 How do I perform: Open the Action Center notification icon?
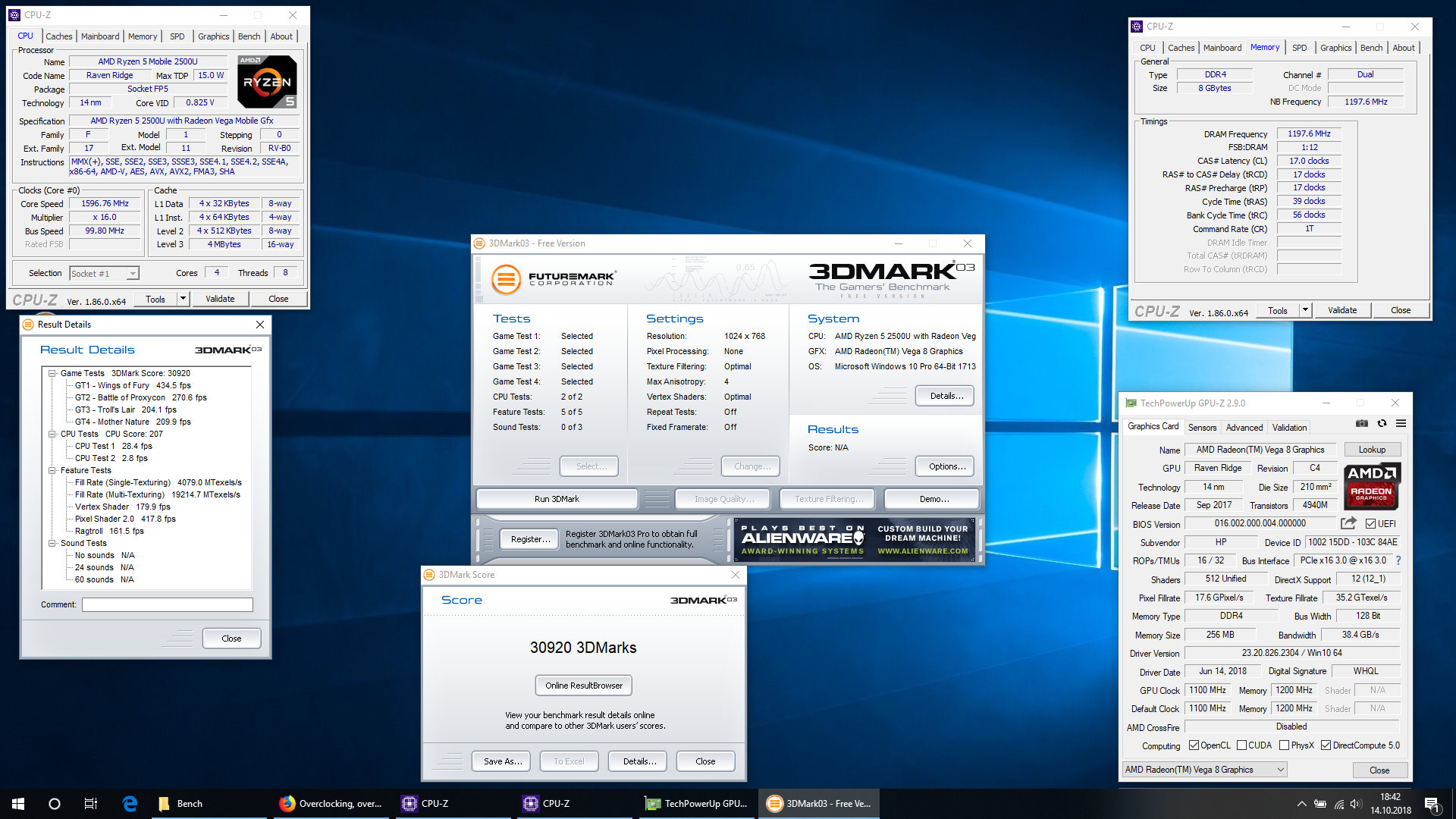[x=1432, y=804]
